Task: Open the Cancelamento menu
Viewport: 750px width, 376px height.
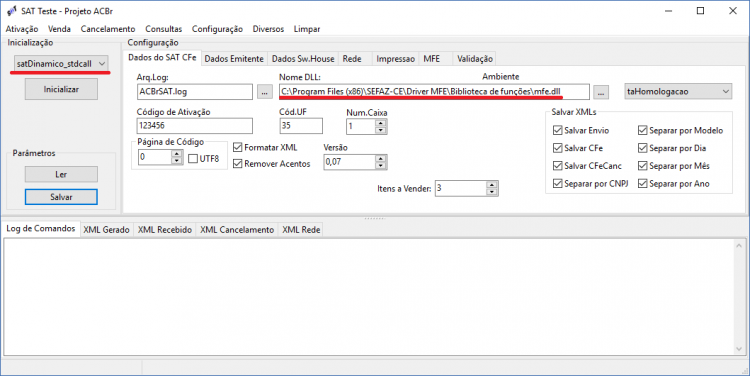Action: pyautogui.click(x=108, y=29)
